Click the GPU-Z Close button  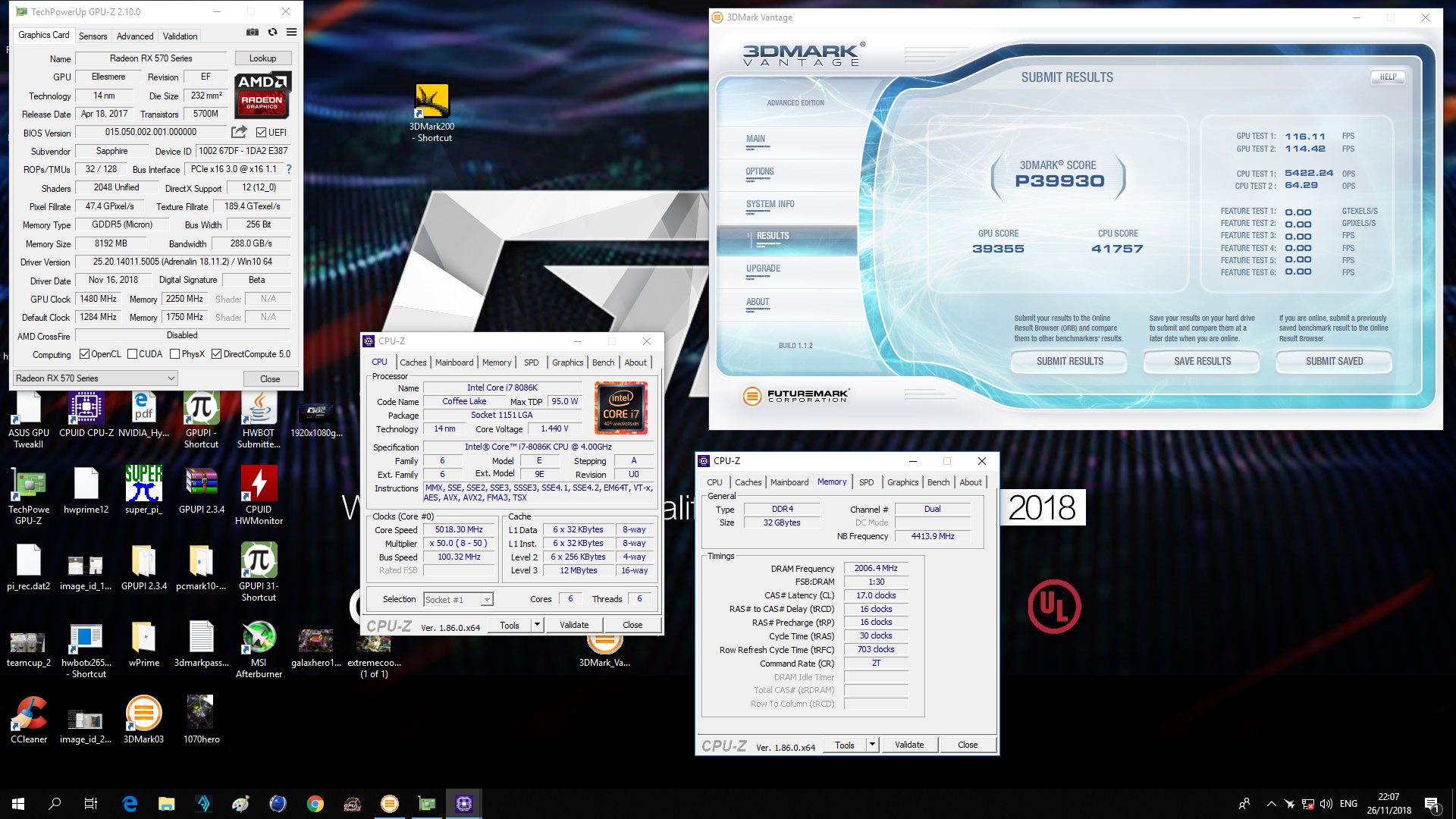tap(270, 378)
